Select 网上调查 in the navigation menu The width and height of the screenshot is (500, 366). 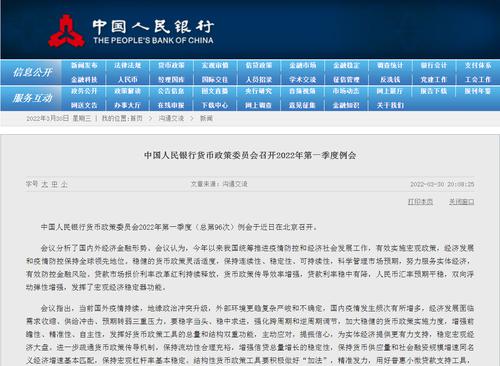[259, 105]
